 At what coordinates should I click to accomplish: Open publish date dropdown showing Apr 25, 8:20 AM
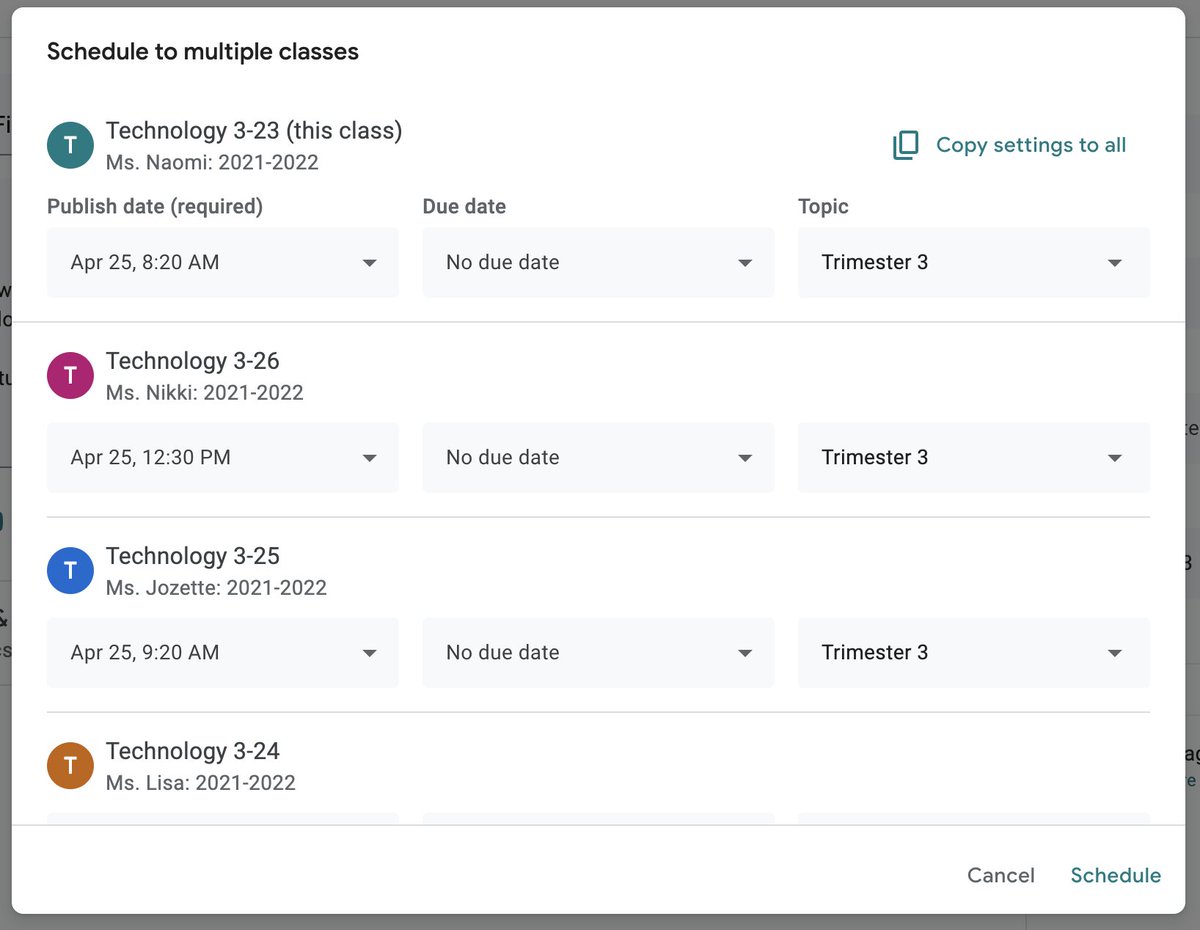(223, 263)
